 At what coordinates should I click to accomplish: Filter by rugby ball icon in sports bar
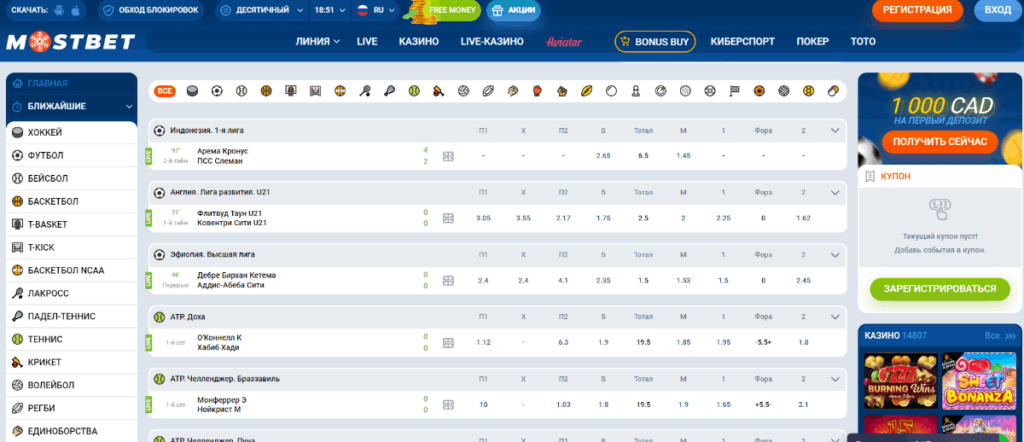click(488, 91)
